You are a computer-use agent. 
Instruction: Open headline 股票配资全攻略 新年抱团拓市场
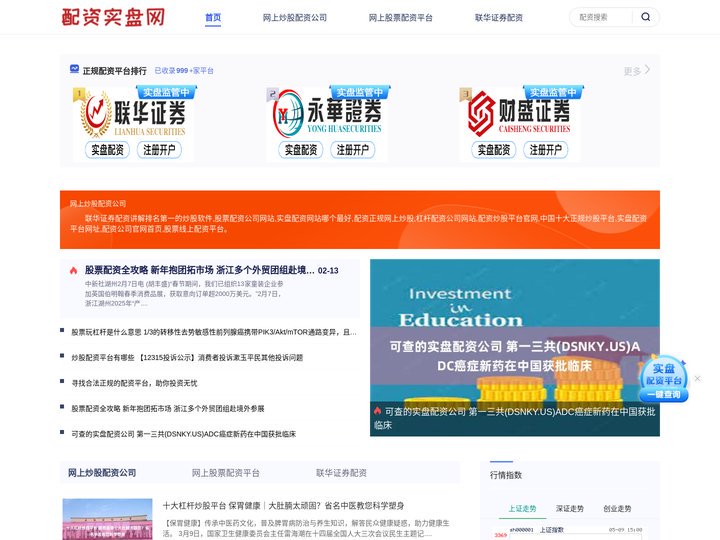[x=199, y=270]
